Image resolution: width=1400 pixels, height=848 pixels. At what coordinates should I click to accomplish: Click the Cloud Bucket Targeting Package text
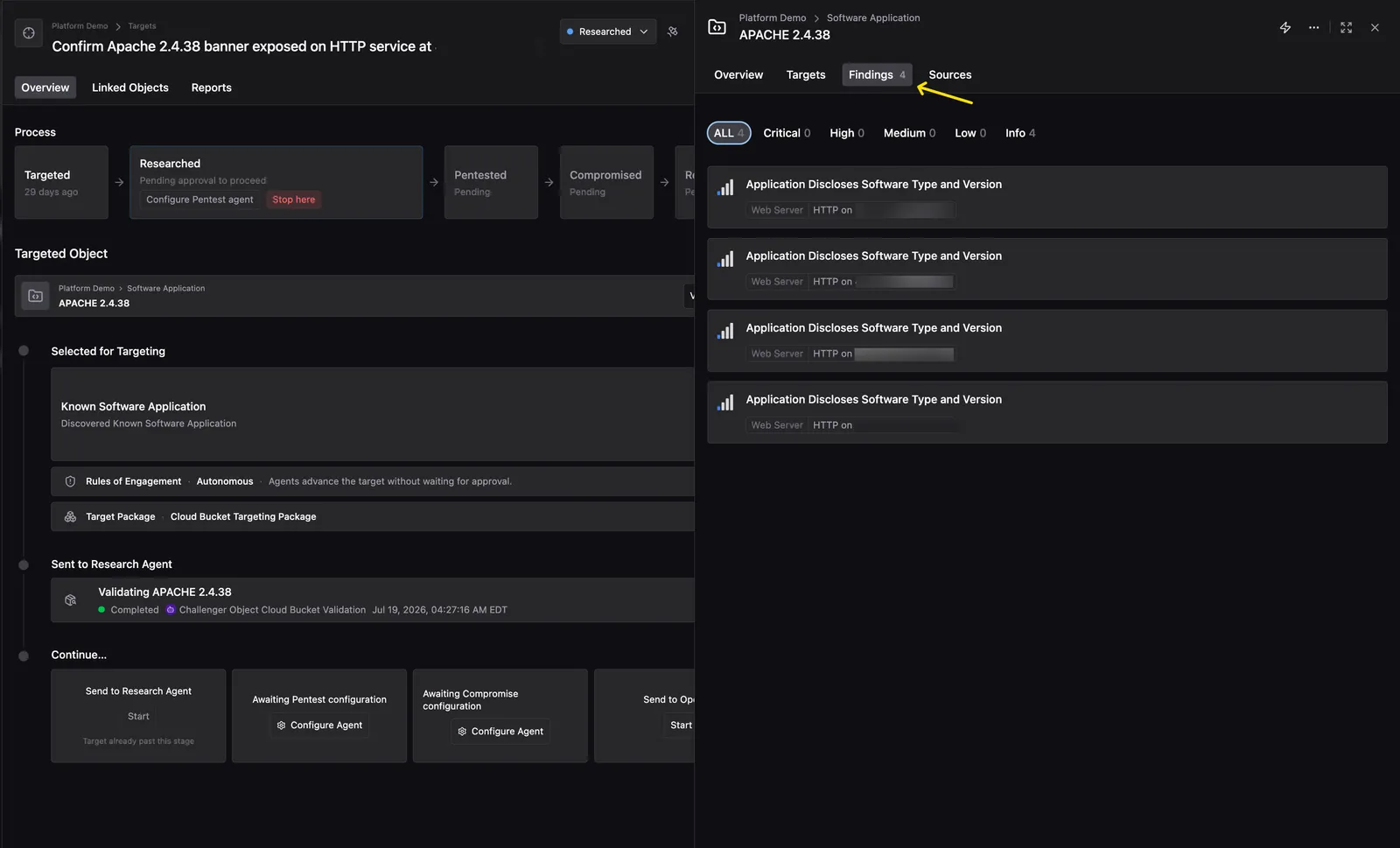click(x=243, y=516)
